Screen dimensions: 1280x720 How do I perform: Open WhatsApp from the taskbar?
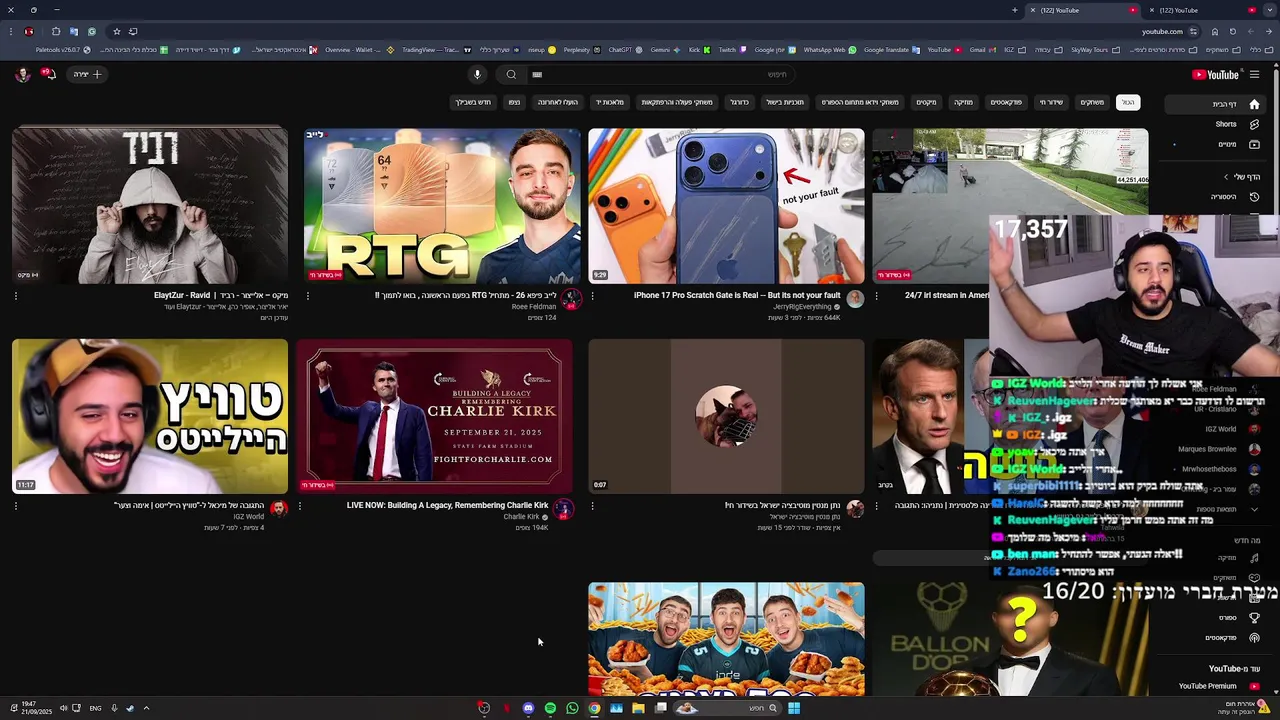572,708
